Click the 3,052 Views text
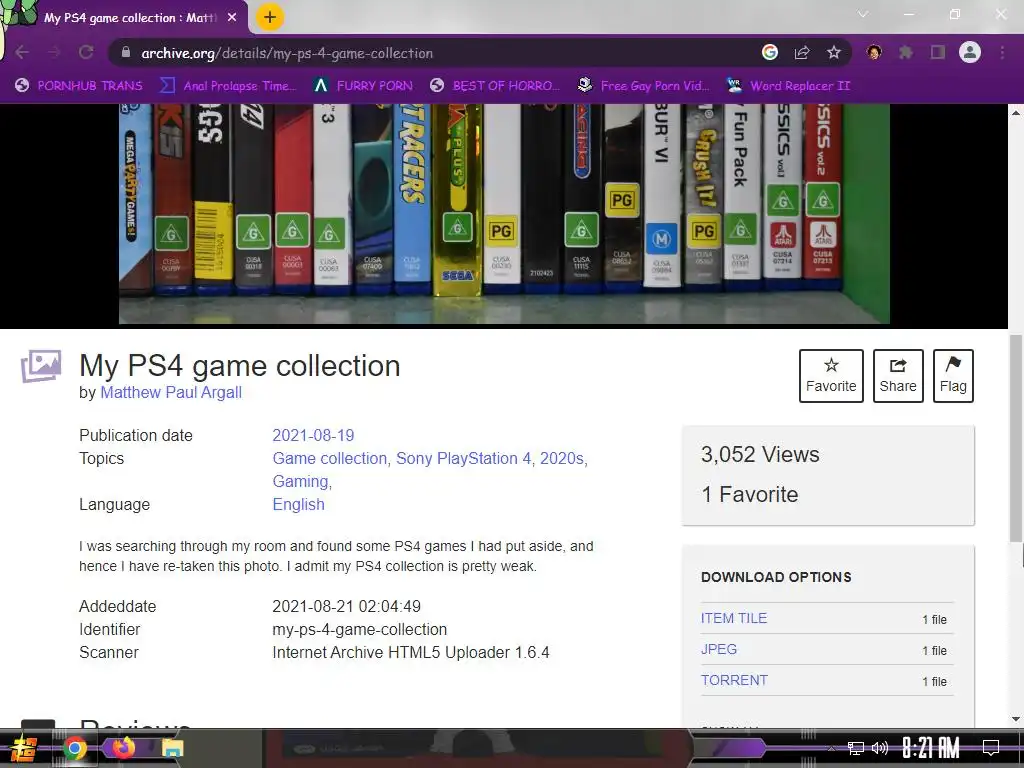Viewport: 1024px width, 768px height. (760, 455)
